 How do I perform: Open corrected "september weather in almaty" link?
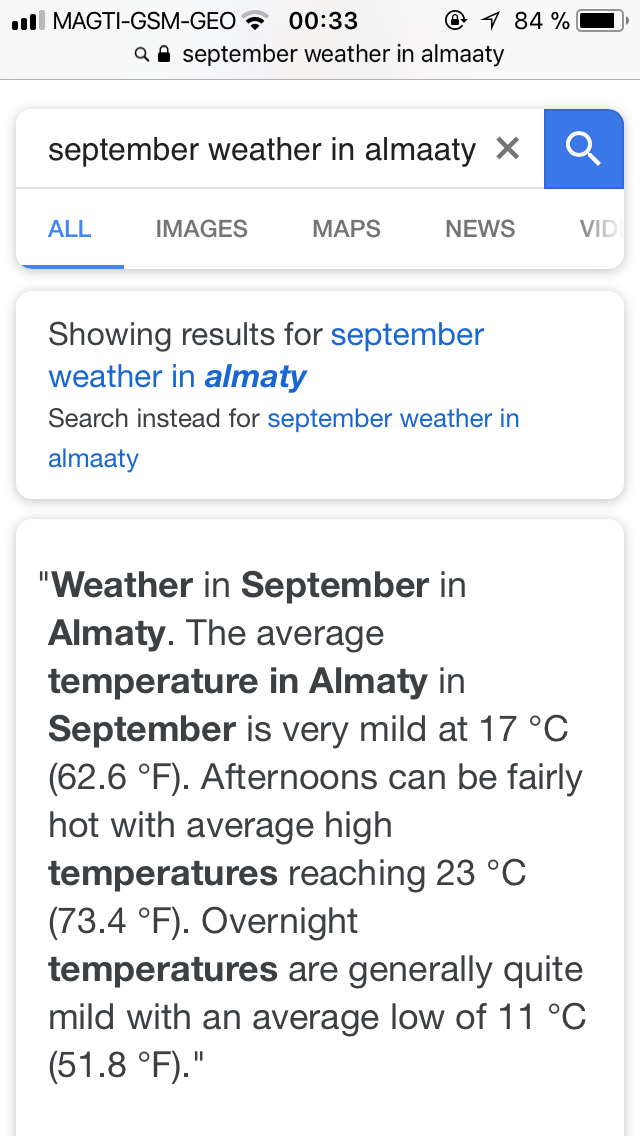tap(266, 355)
